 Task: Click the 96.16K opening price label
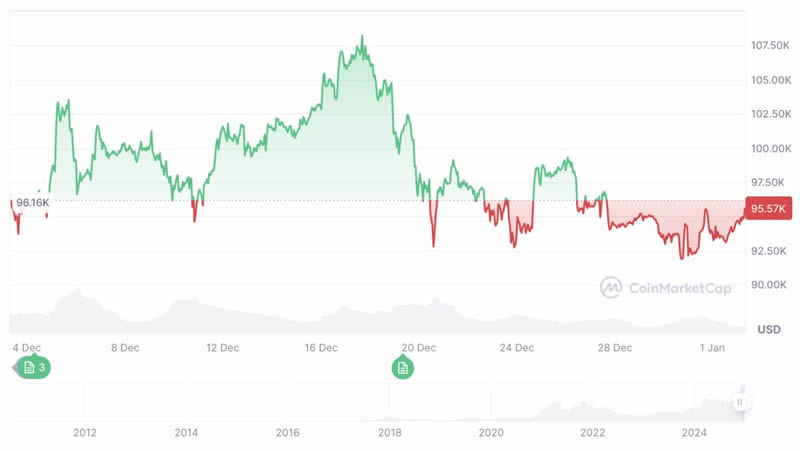[31, 202]
